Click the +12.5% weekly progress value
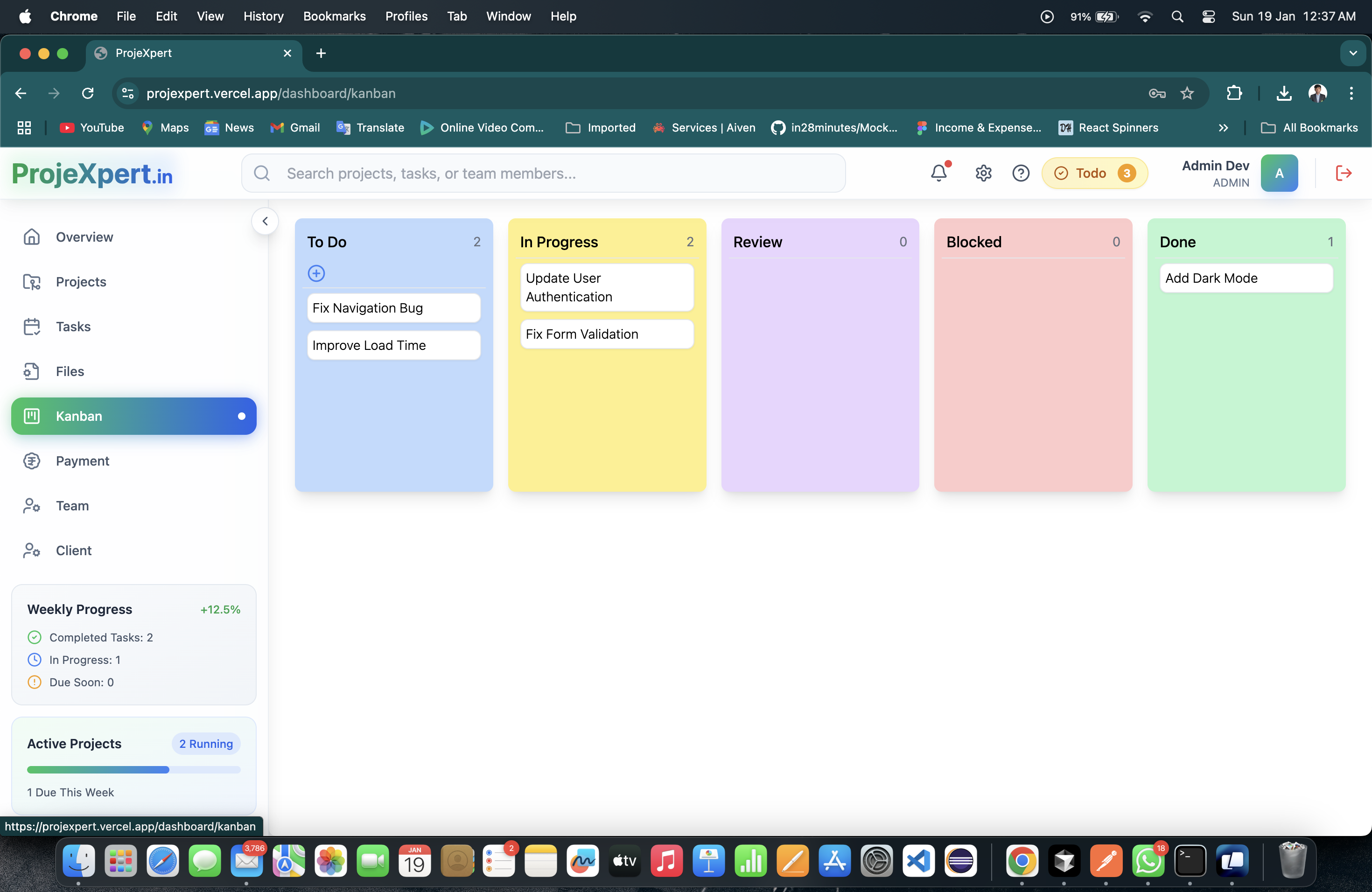The width and height of the screenshot is (1372, 892). tap(220, 610)
